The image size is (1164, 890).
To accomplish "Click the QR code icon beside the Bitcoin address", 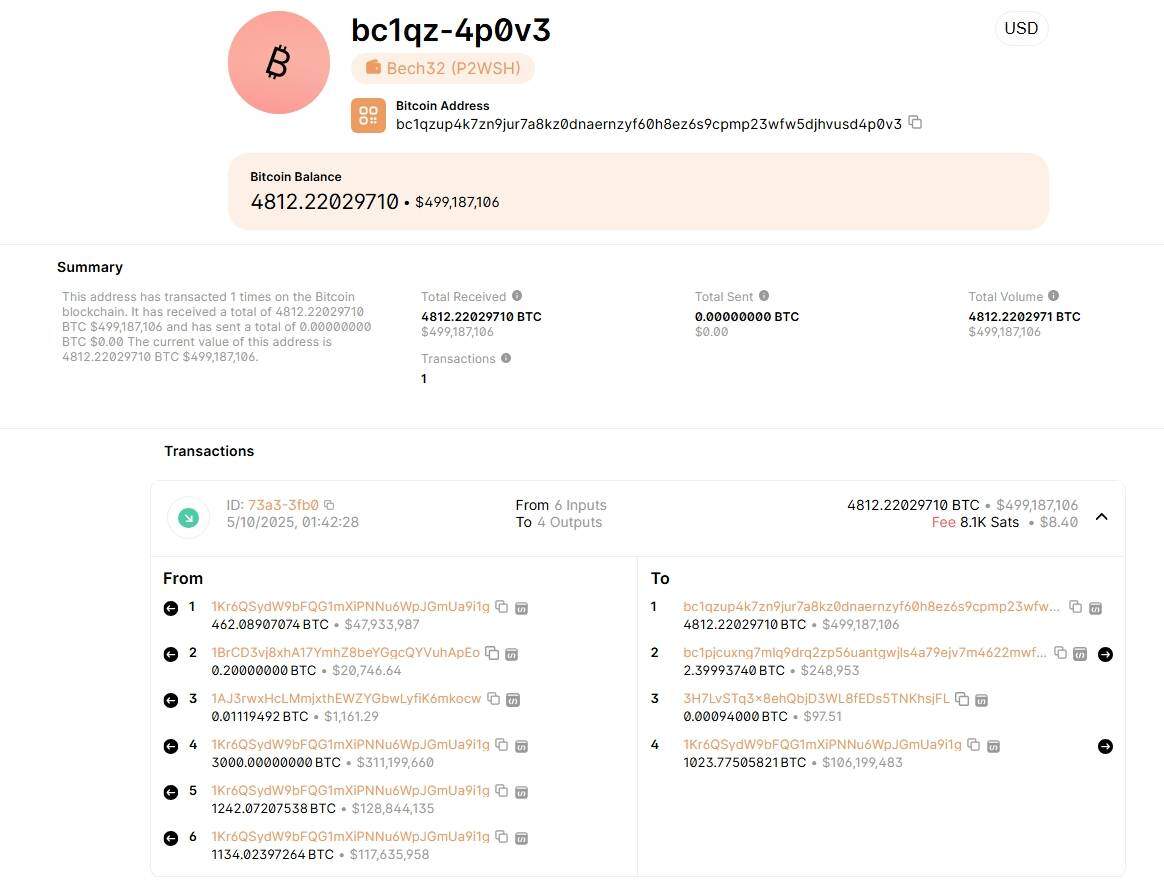I will pos(368,115).
